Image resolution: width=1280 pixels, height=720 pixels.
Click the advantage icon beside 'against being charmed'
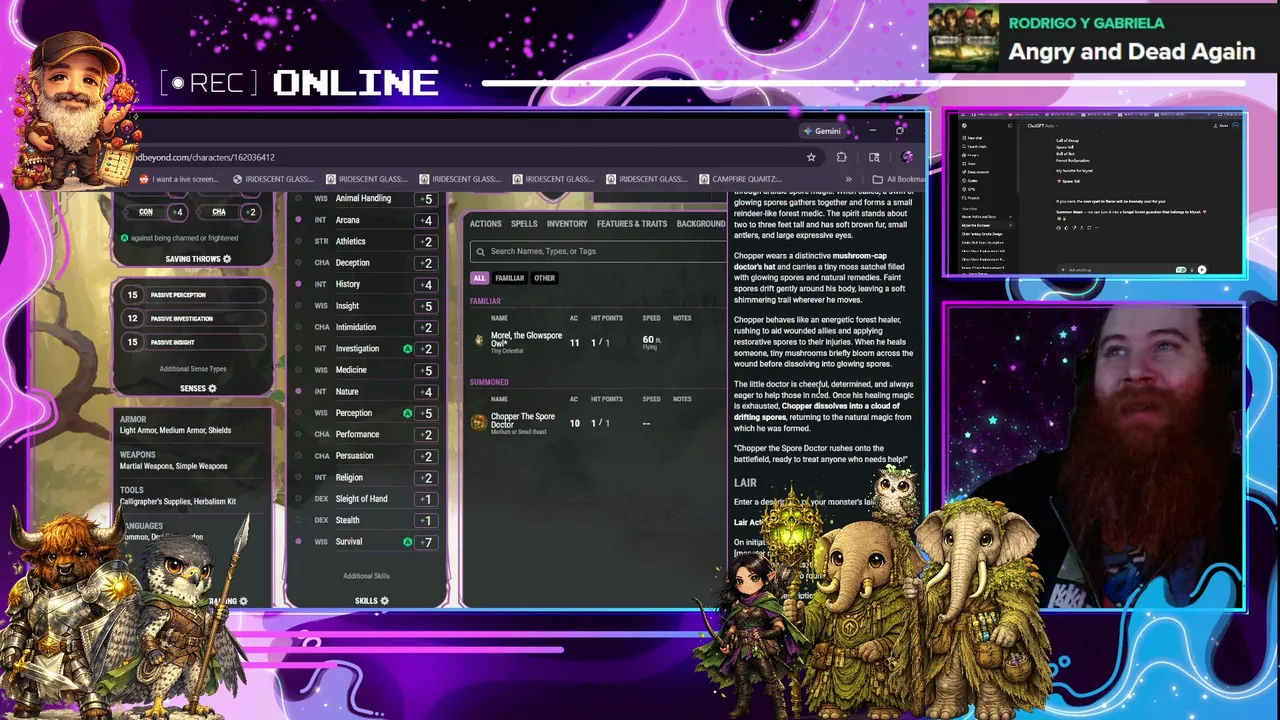click(124, 238)
